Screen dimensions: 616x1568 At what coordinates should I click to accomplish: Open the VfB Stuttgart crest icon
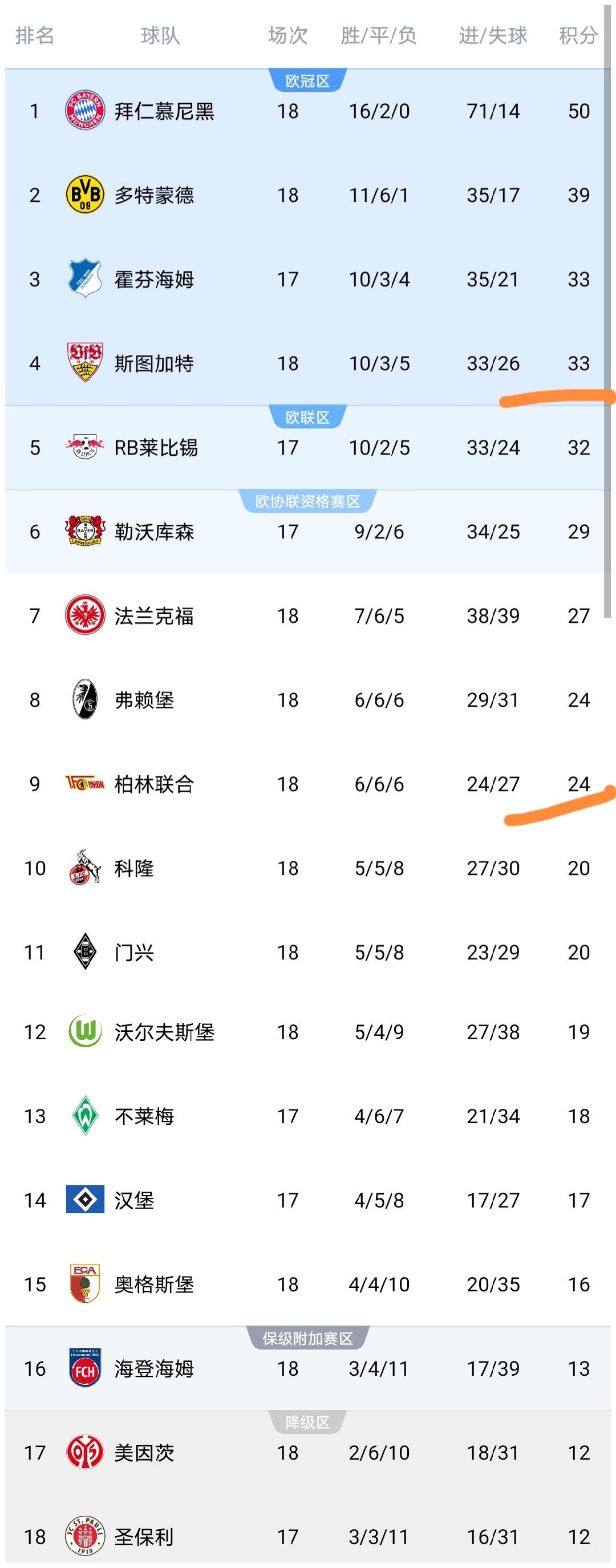click(84, 363)
